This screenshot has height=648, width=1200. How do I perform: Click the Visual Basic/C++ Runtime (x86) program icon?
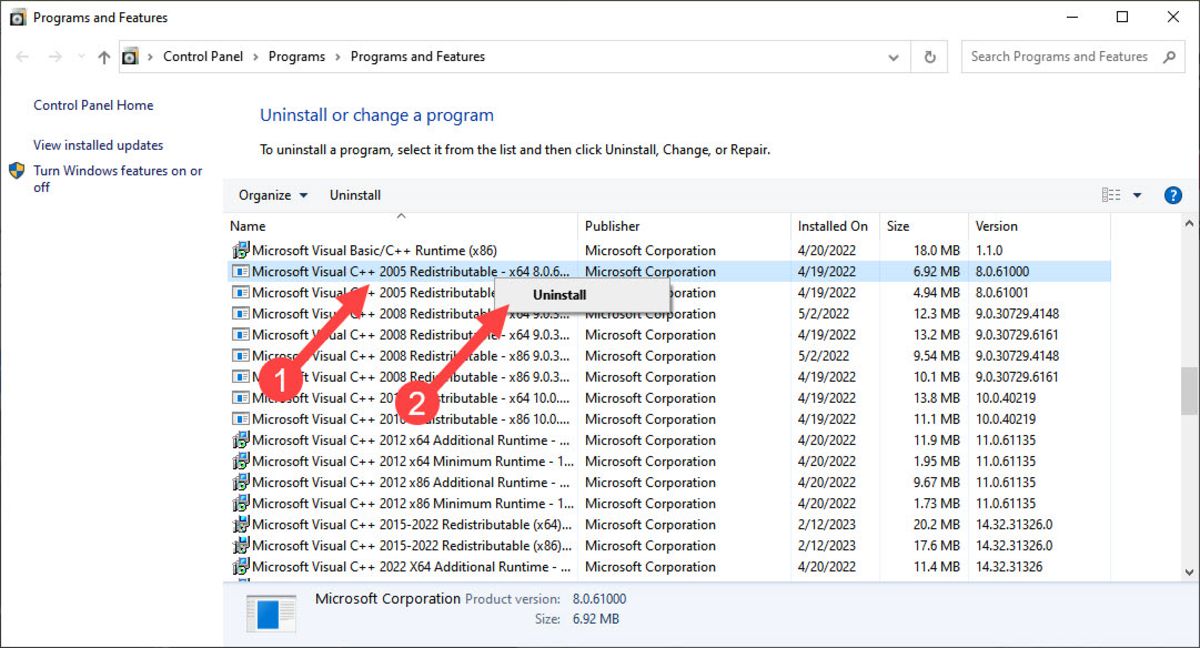point(240,251)
